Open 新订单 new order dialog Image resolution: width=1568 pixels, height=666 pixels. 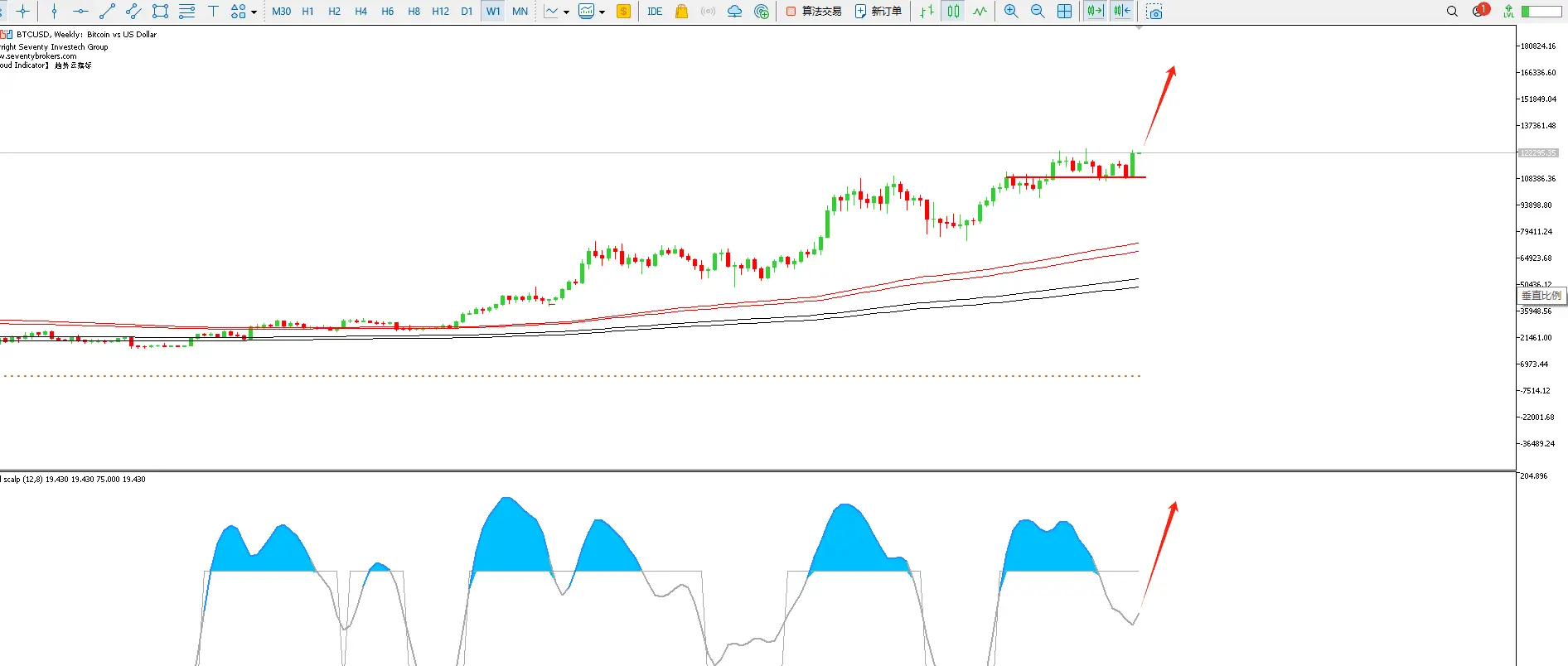[x=878, y=12]
